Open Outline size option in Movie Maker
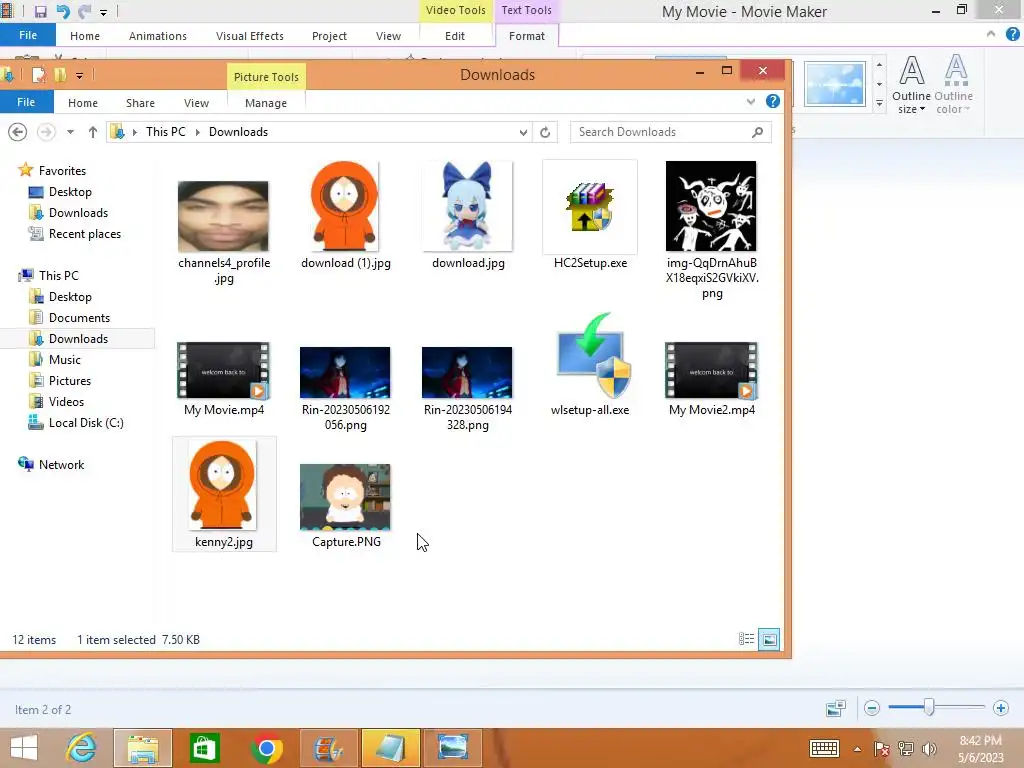 [911, 85]
